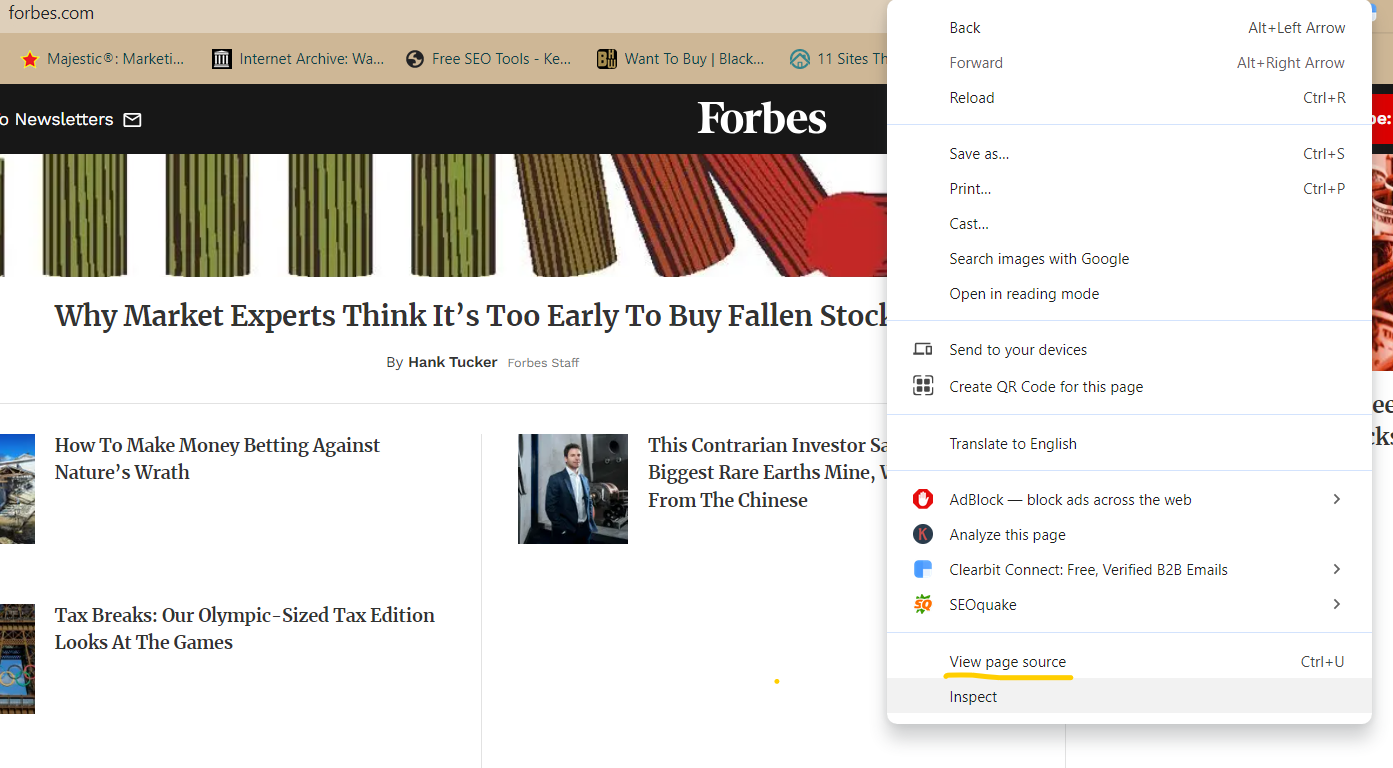Choose Search images with Google
The width and height of the screenshot is (1393, 768).
coord(1129,259)
